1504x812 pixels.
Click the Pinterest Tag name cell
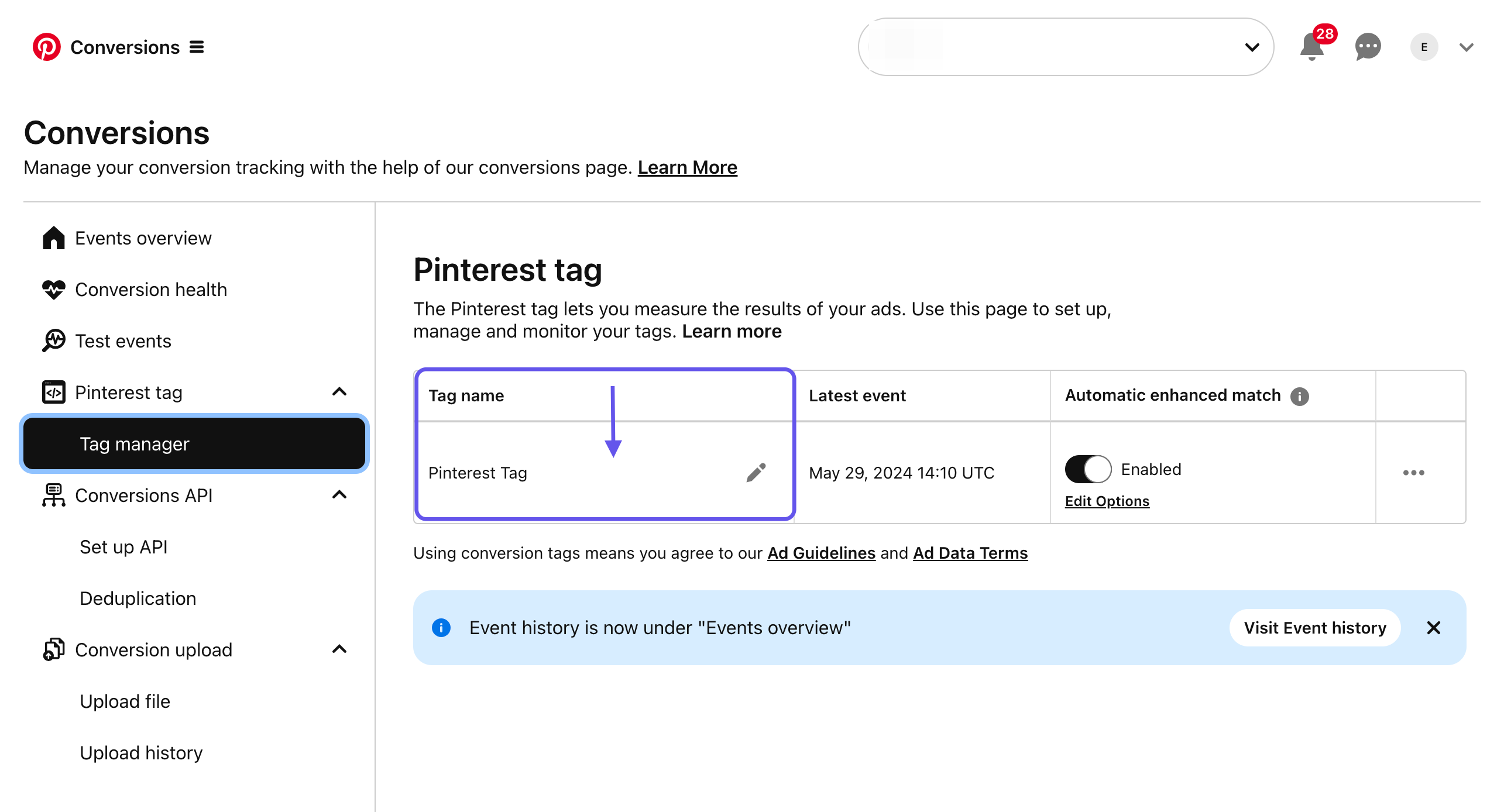point(478,473)
